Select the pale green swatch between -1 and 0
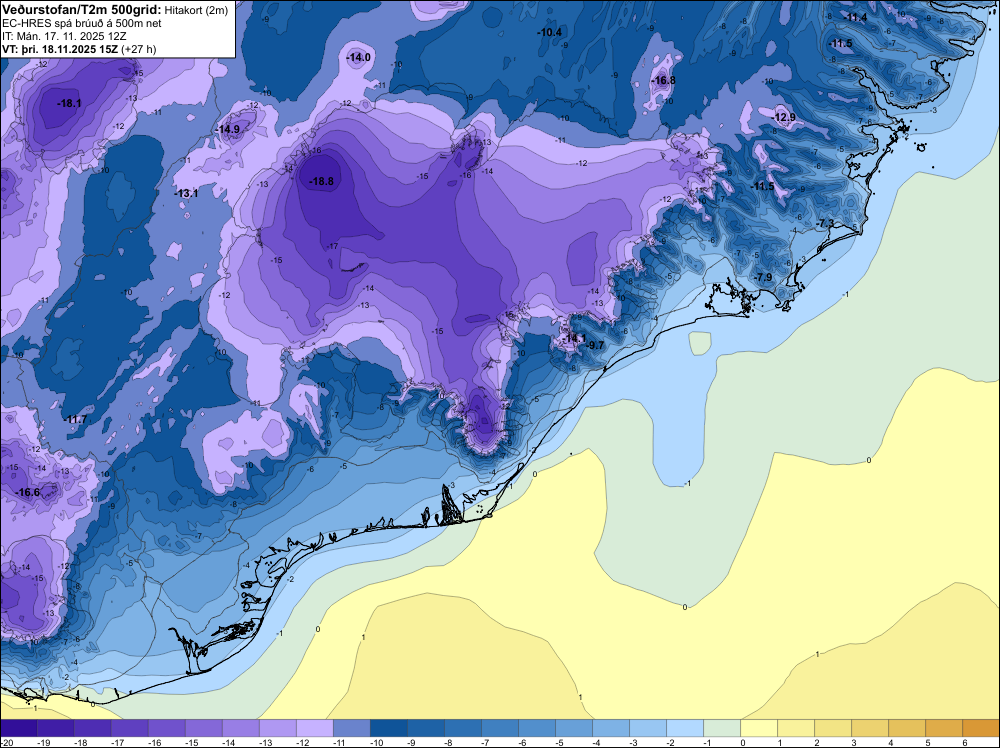Image resolution: width=1000 pixels, height=748 pixels. [722, 728]
